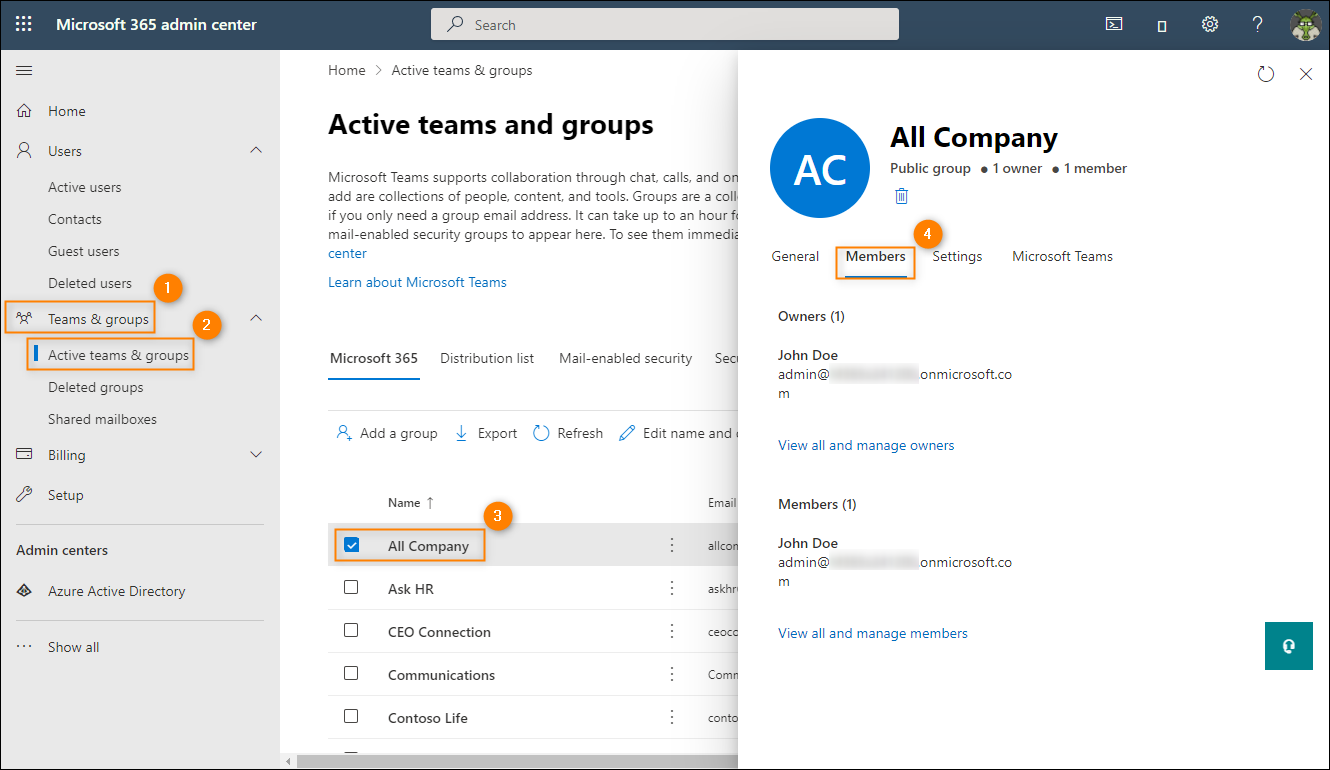Click the Setup wrench icon in sidebar
The width and height of the screenshot is (1330, 770).
25,495
